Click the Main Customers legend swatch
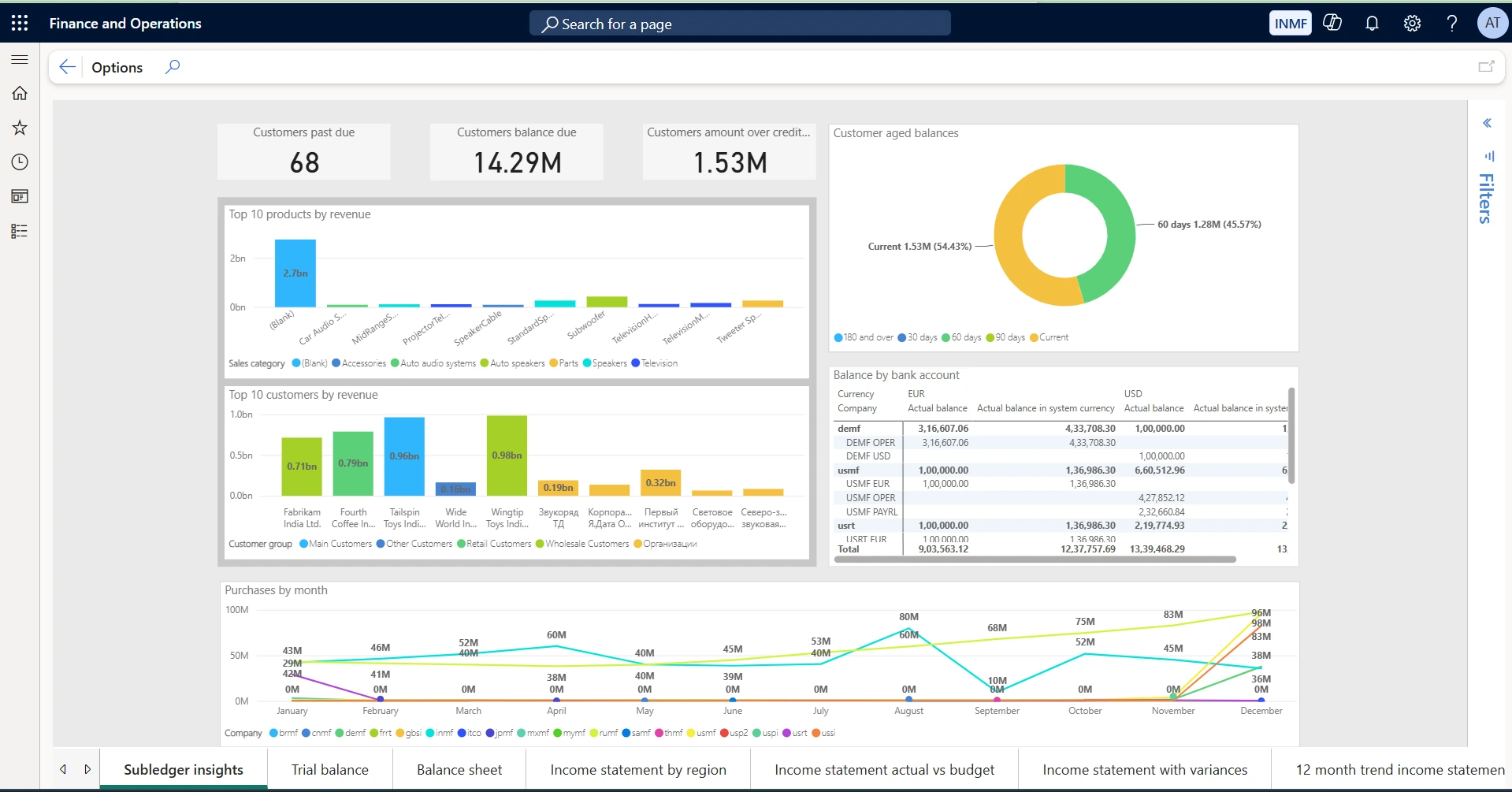The image size is (1512, 792). coord(303,544)
